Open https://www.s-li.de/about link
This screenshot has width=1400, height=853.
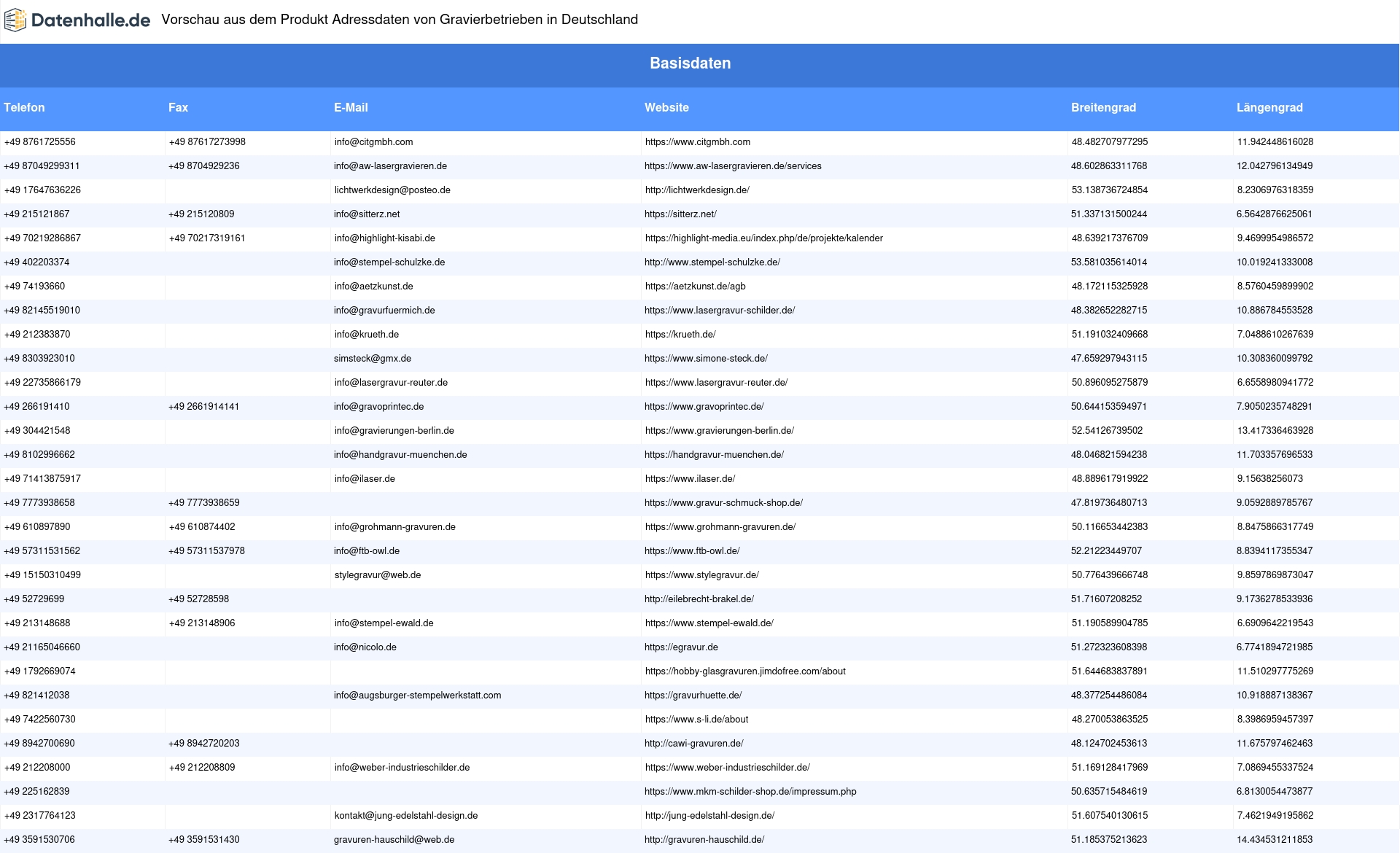pos(696,720)
